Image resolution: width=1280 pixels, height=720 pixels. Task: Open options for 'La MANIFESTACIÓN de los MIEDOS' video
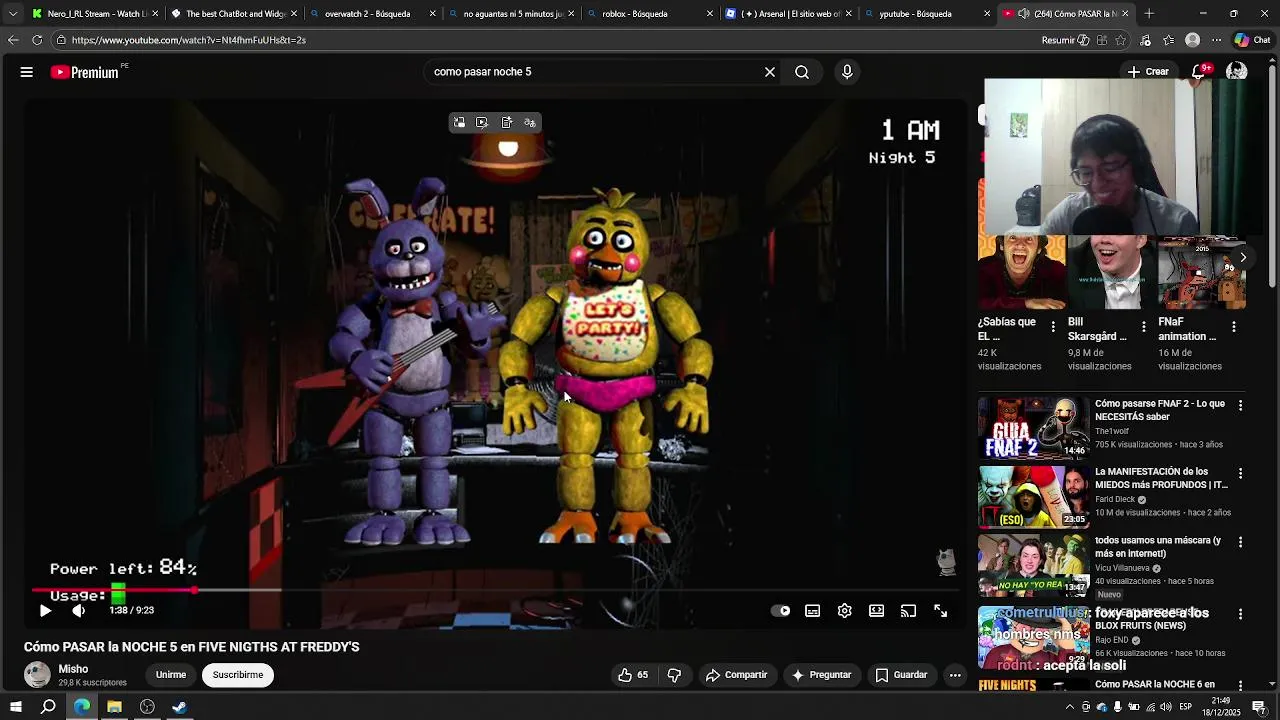(x=1240, y=473)
